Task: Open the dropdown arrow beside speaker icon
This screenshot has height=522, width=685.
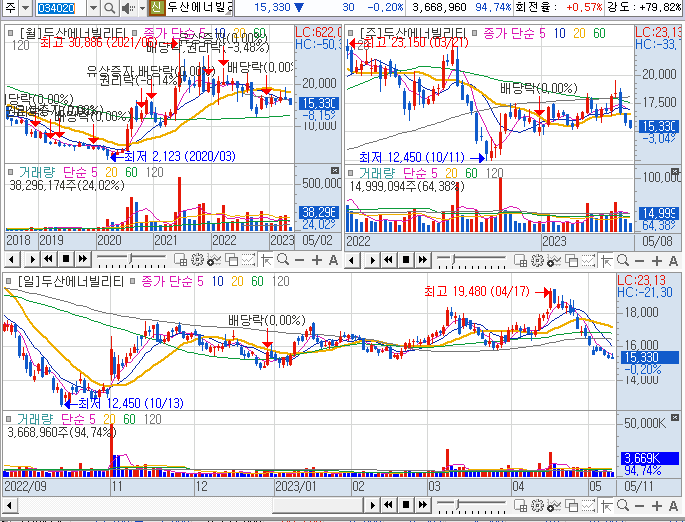Action: pos(142,8)
